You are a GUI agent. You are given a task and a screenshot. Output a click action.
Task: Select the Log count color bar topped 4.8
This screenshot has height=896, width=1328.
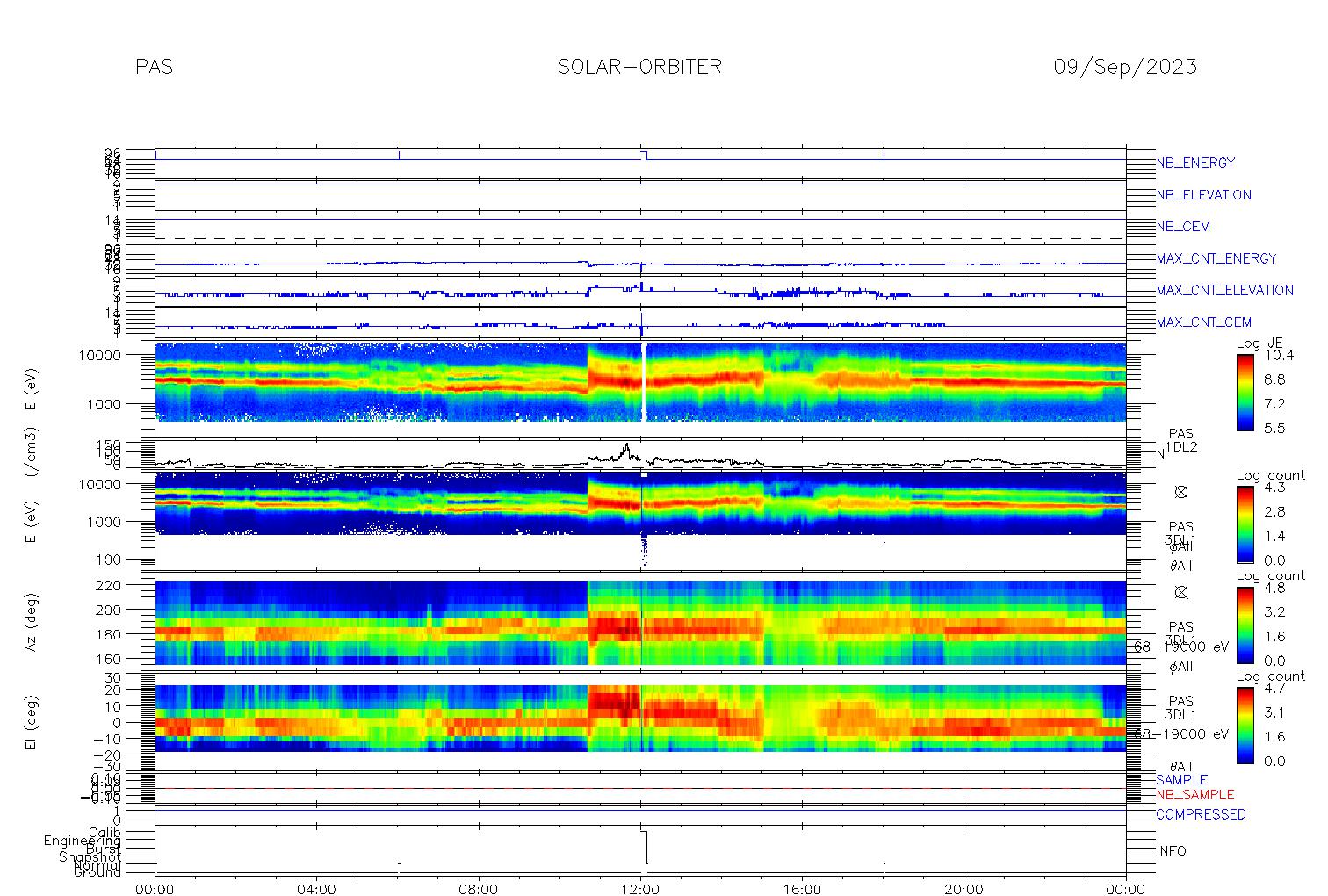(1245, 624)
